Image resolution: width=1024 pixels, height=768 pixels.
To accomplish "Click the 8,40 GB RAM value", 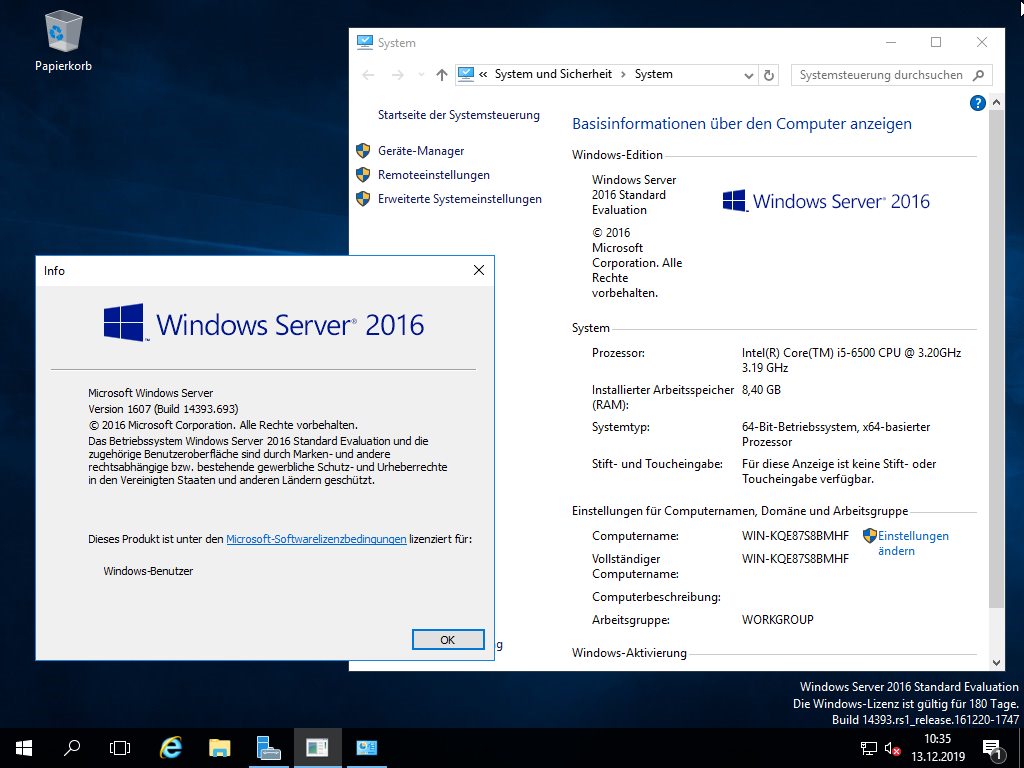I will (x=761, y=390).
